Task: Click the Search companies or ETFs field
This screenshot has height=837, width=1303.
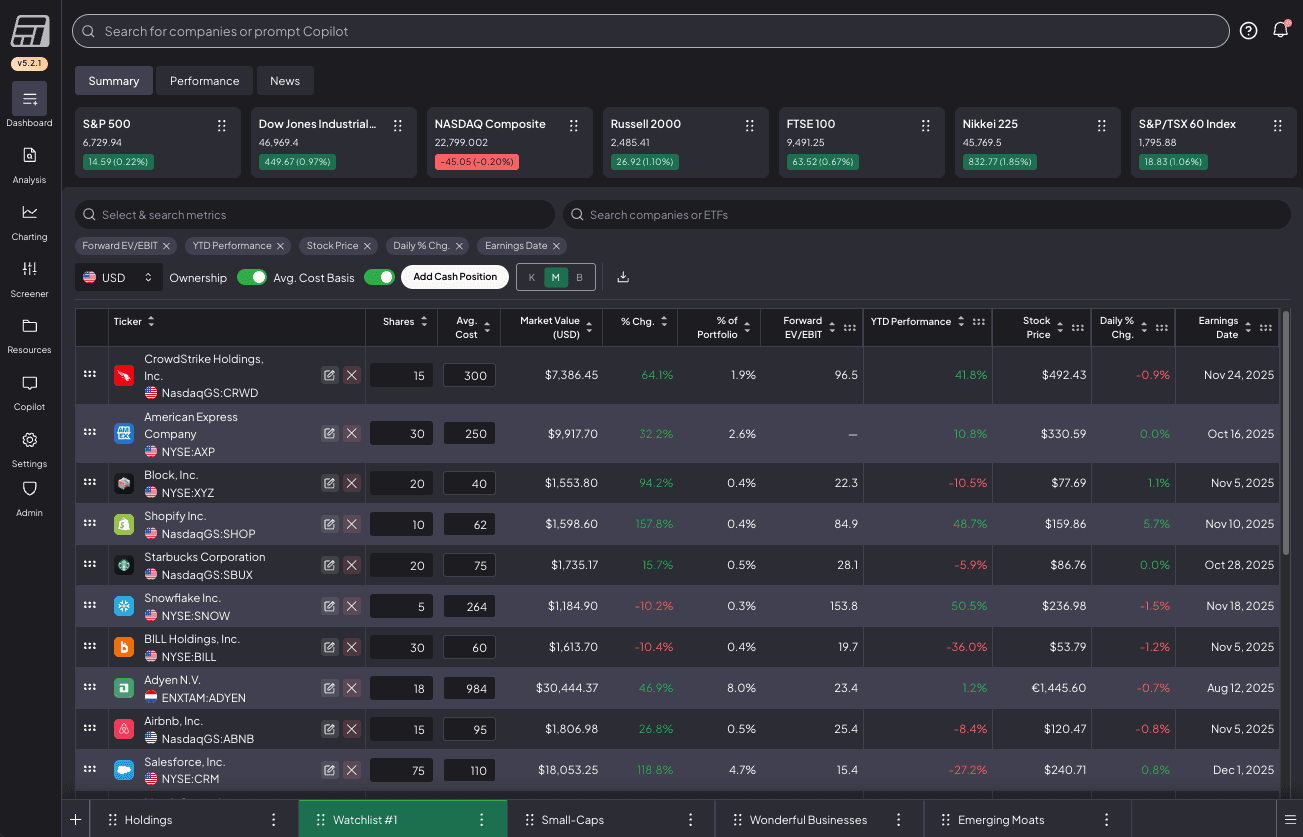Action: click(926, 215)
